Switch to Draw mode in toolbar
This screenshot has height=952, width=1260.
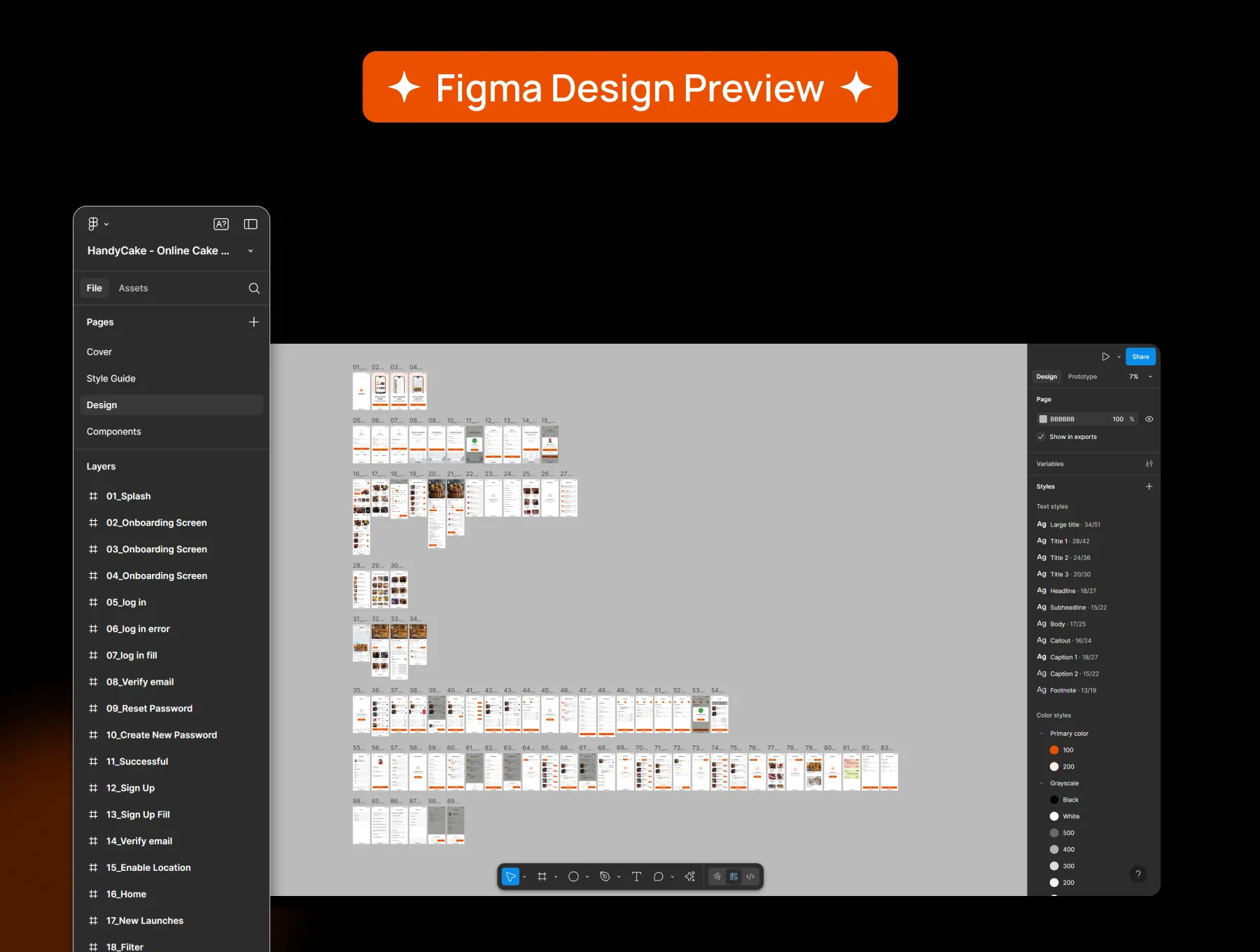point(717,876)
